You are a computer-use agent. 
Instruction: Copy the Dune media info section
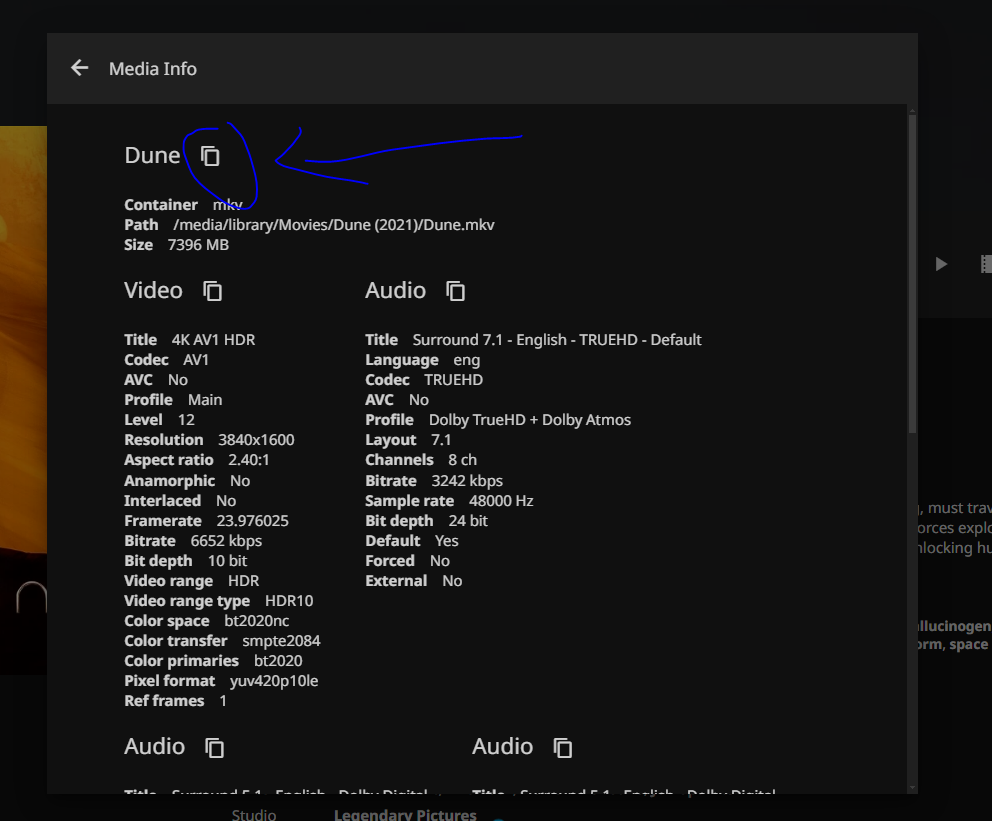point(210,156)
